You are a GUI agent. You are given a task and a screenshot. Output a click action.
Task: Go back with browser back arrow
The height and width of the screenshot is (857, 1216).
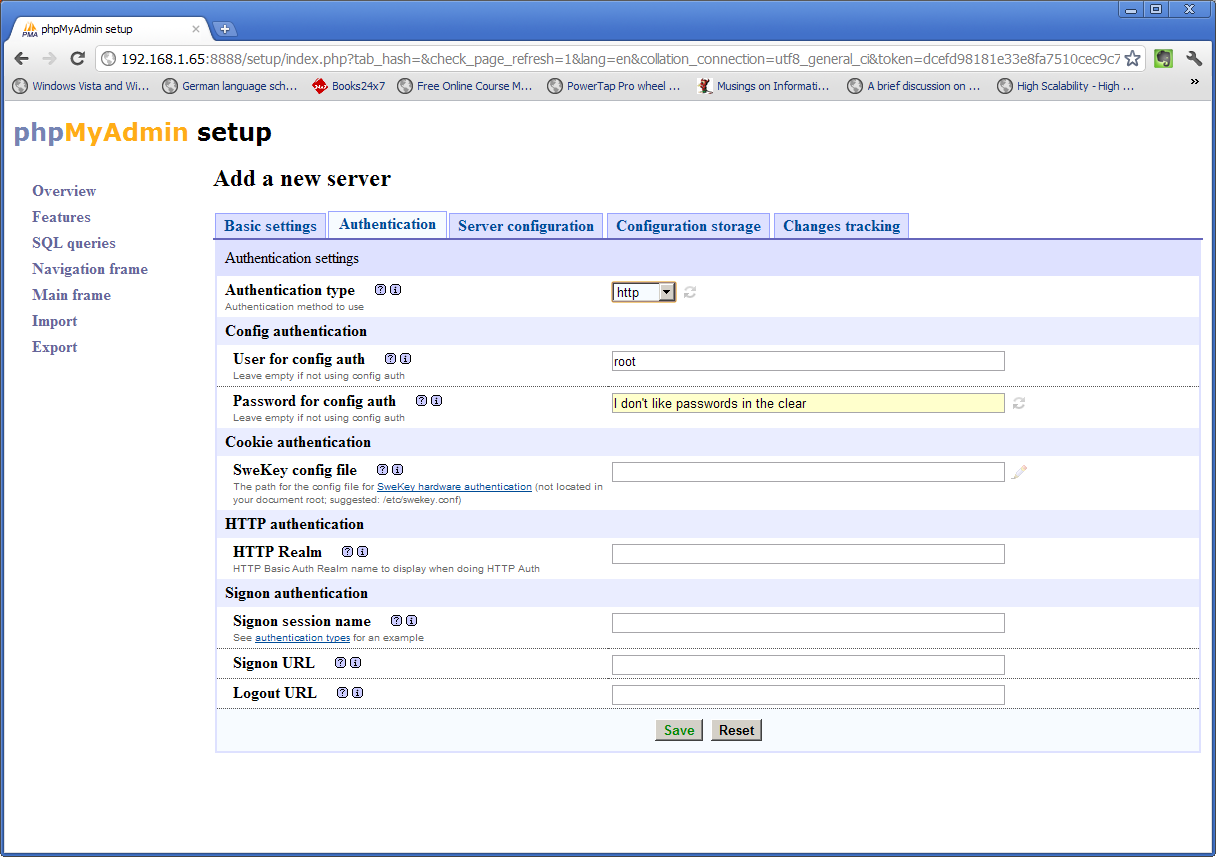pos(22,59)
